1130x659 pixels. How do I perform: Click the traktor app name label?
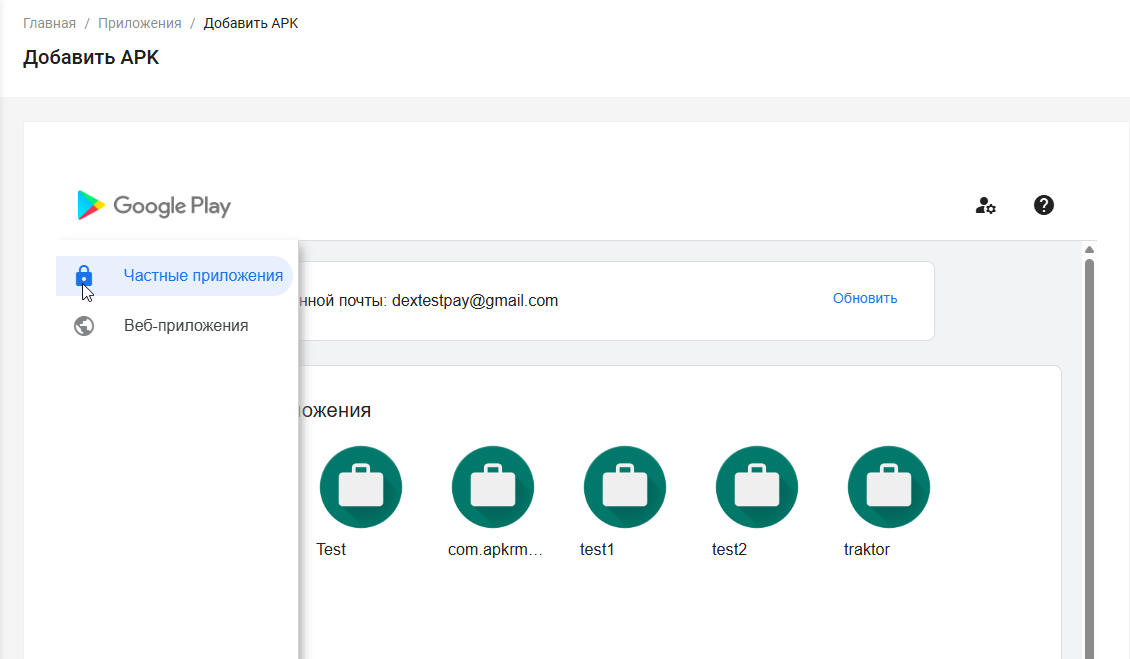pos(866,549)
